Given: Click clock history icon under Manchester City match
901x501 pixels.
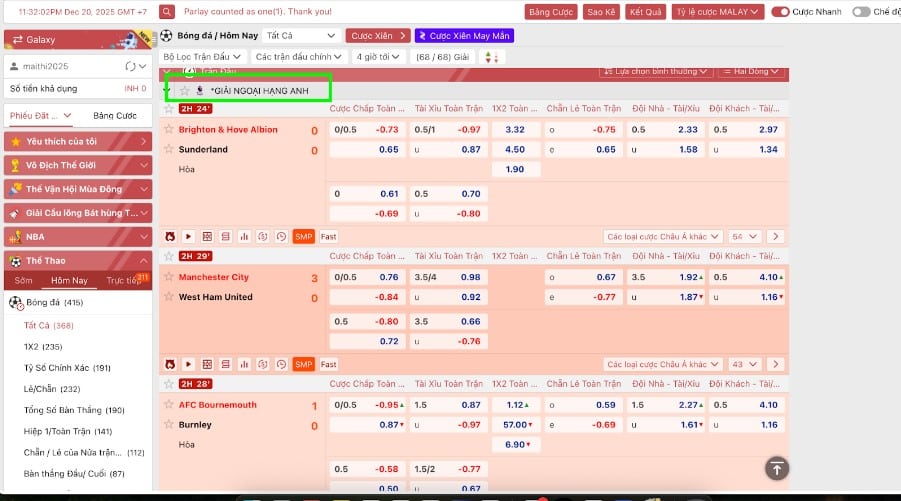Looking at the screenshot, I should (281, 364).
